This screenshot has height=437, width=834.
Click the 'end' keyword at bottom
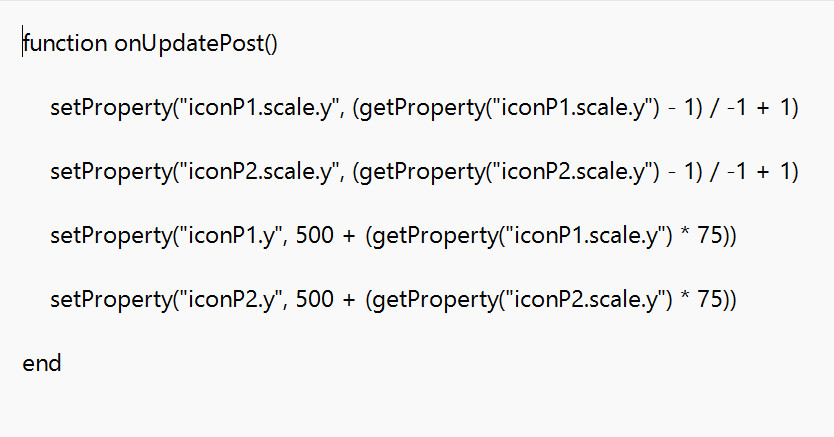(42, 363)
